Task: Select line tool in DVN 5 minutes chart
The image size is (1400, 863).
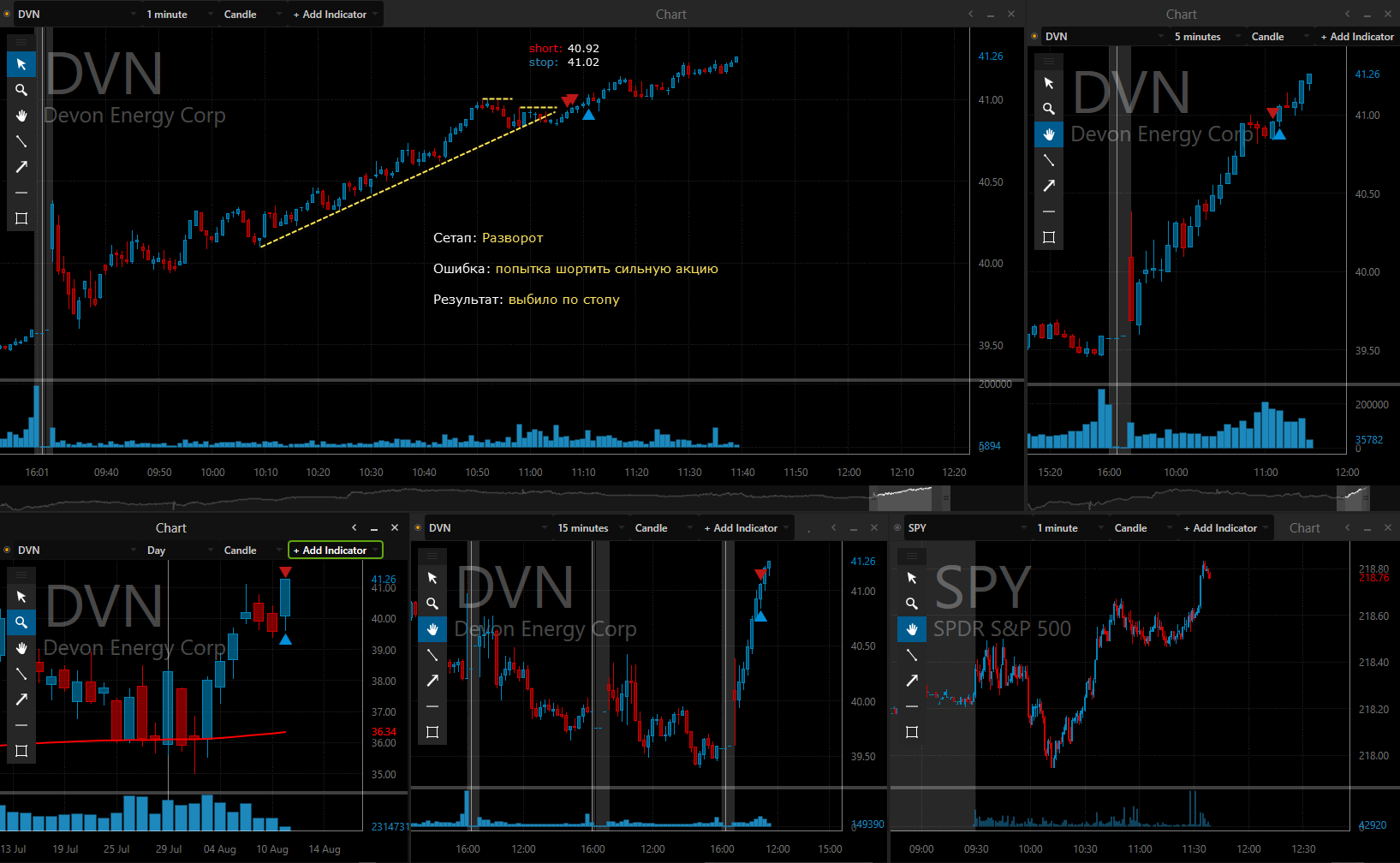Action: 1049,160
